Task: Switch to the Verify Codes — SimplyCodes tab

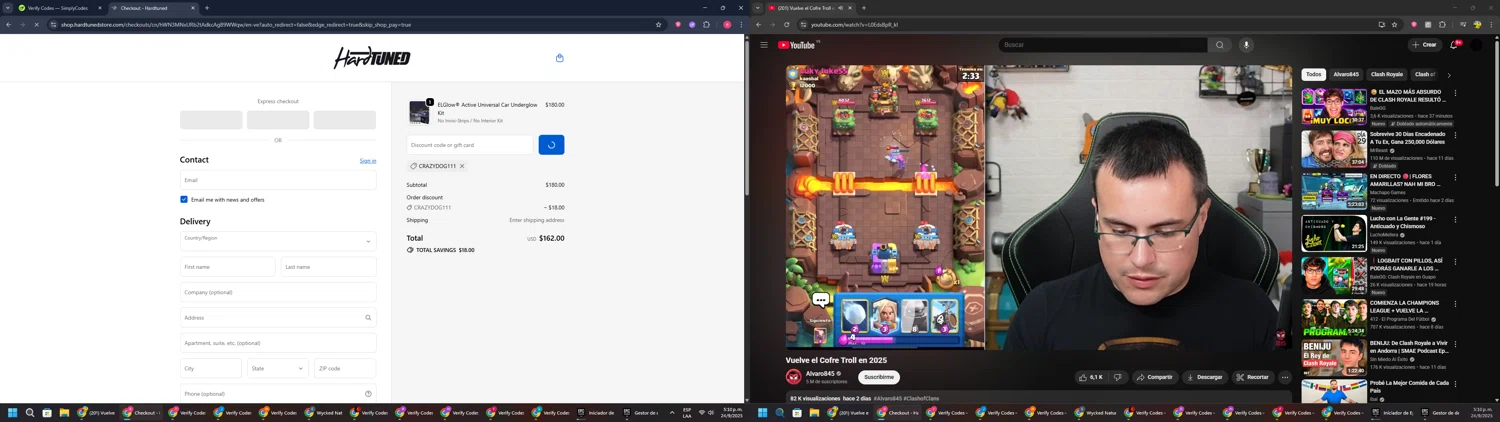Action: click(57, 8)
